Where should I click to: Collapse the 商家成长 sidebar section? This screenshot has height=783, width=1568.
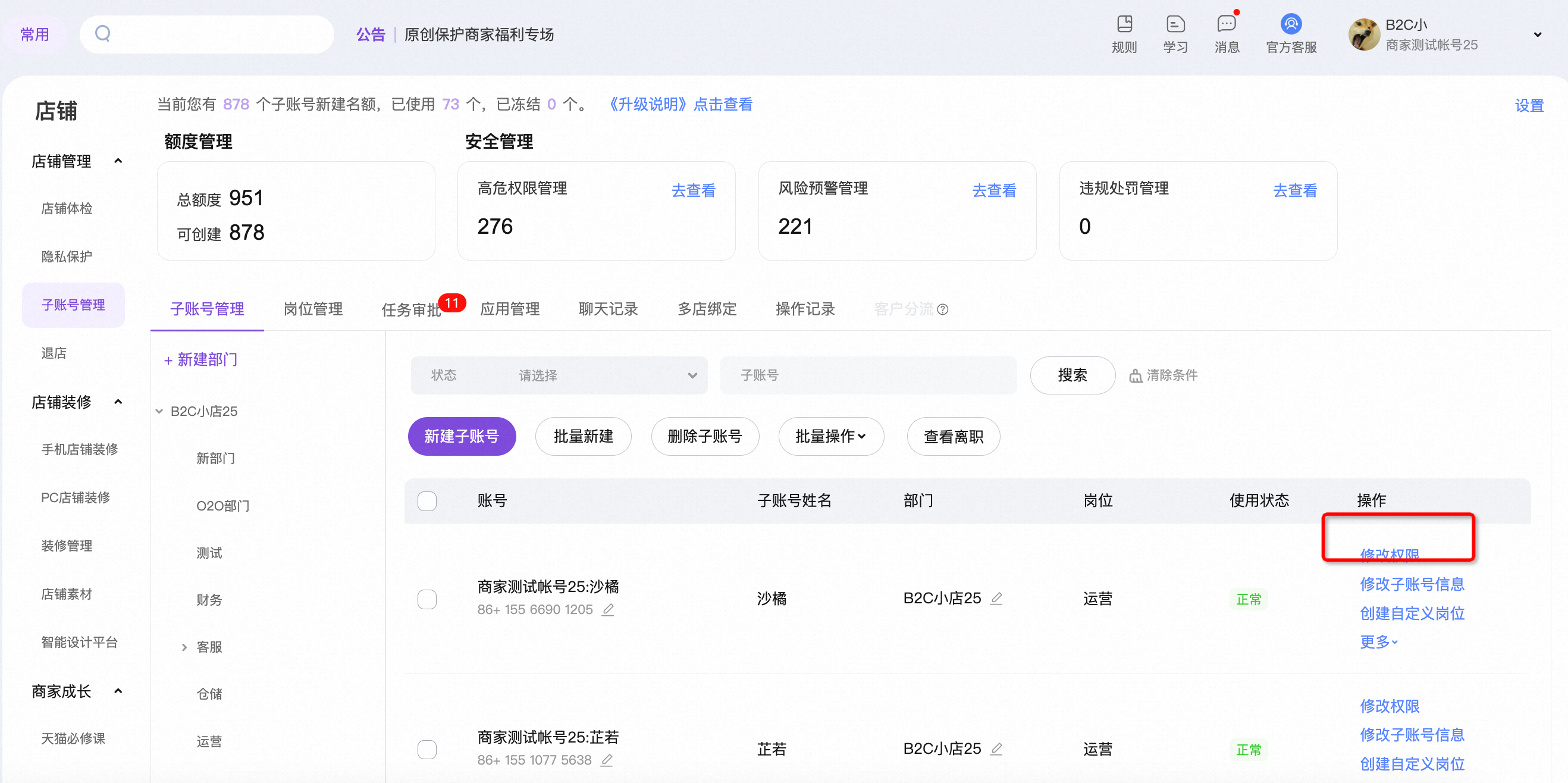[x=118, y=691]
